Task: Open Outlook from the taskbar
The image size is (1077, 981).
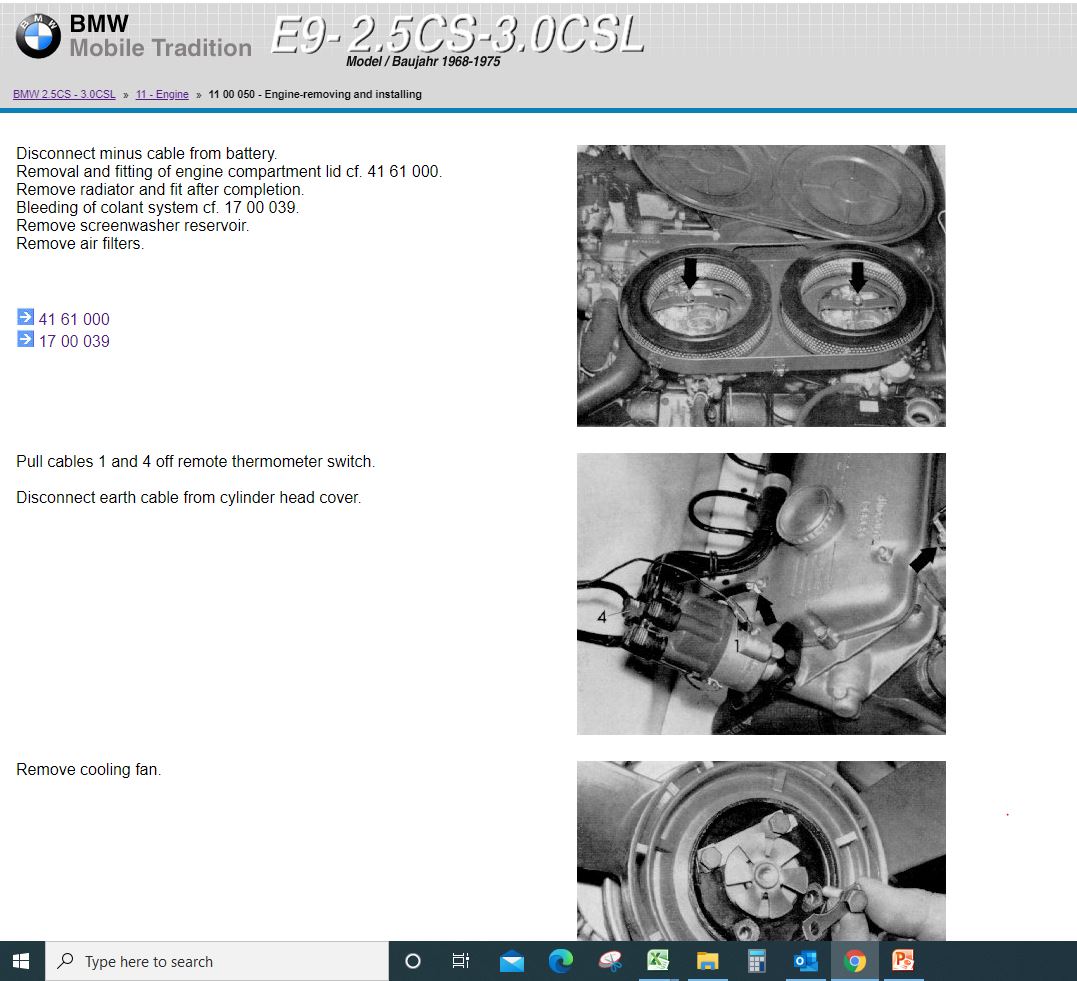Action: tap(805, 961)
